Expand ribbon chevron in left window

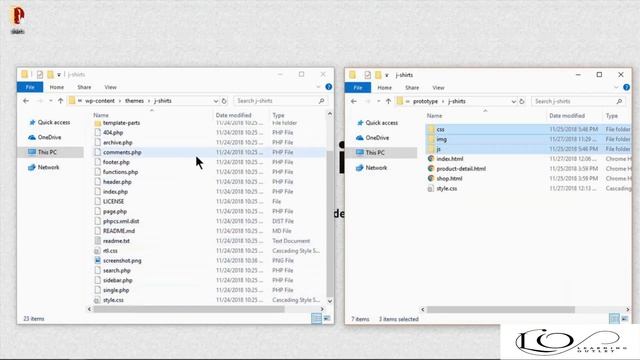point(318,87)
